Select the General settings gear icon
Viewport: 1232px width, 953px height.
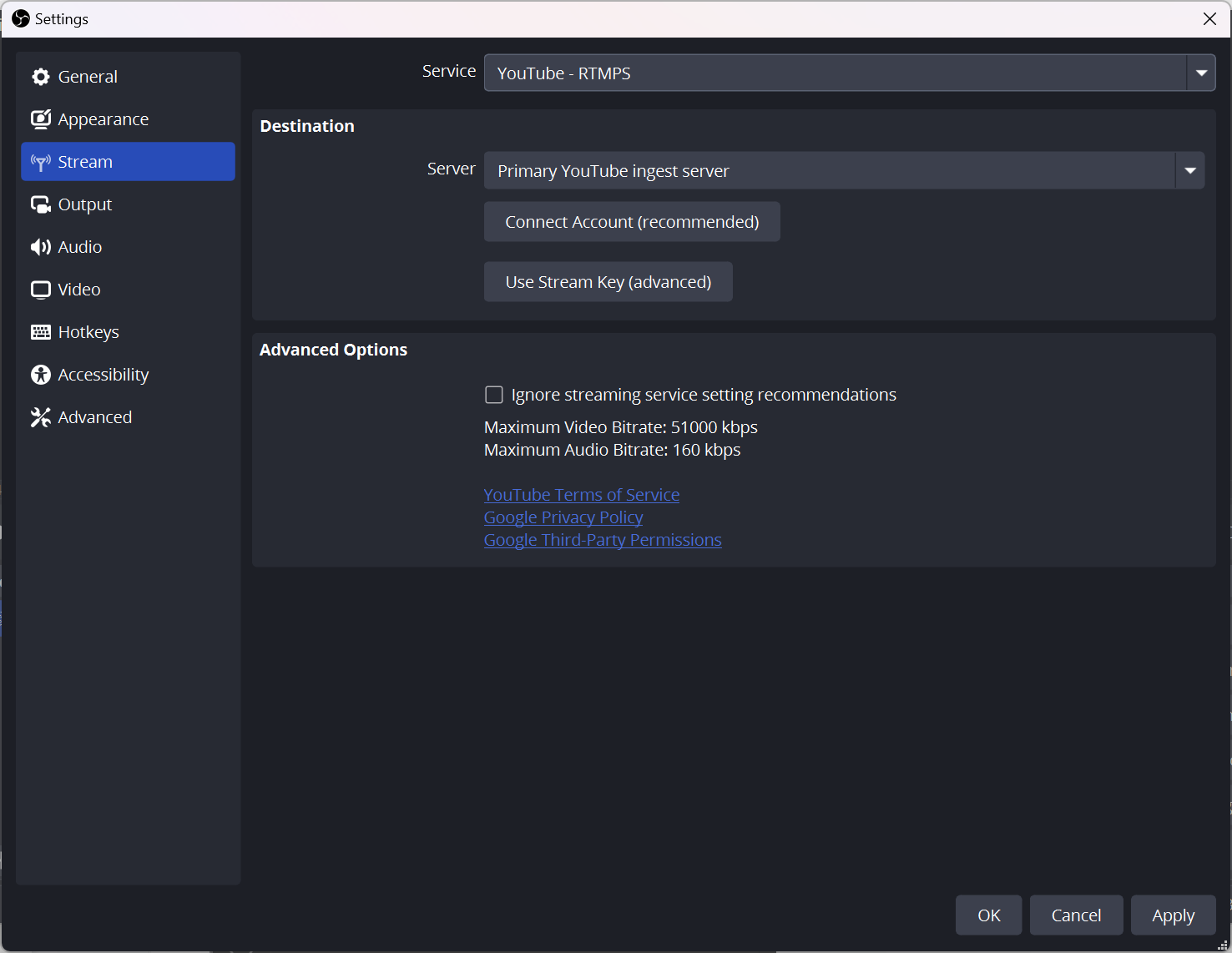[x=40, y=76]
